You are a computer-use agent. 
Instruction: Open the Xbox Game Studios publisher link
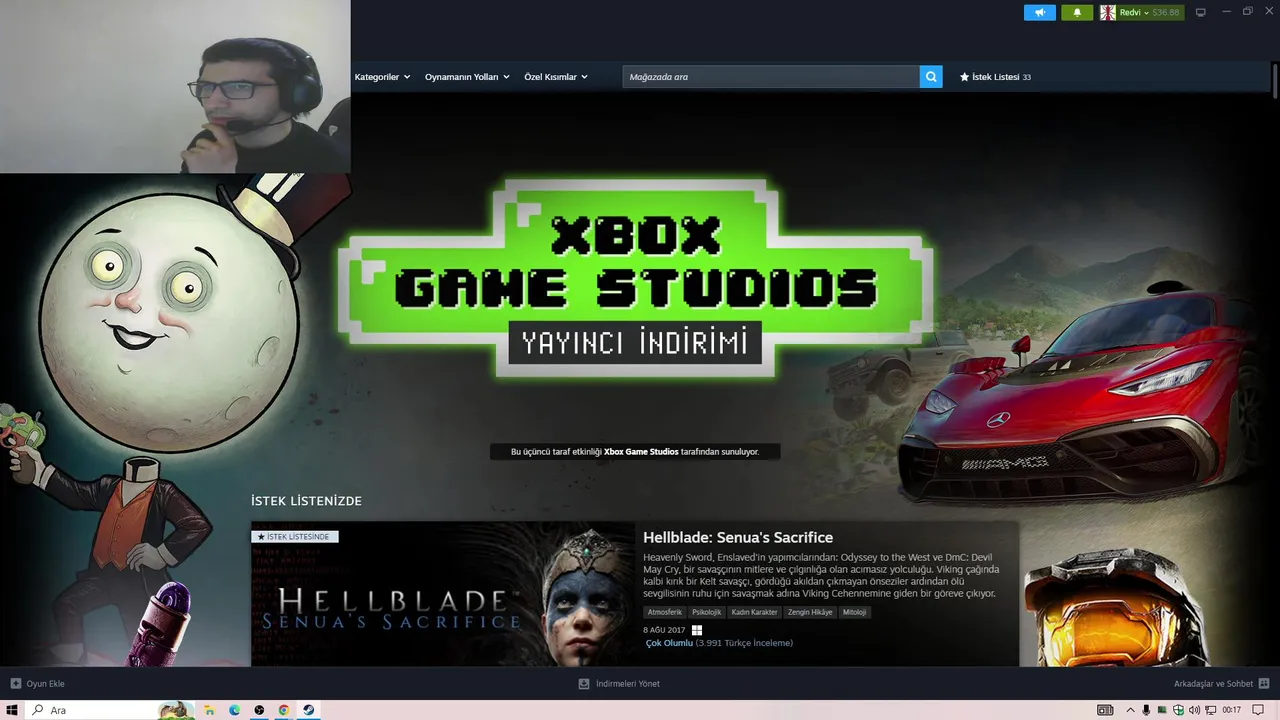click(x=641, y=452)
